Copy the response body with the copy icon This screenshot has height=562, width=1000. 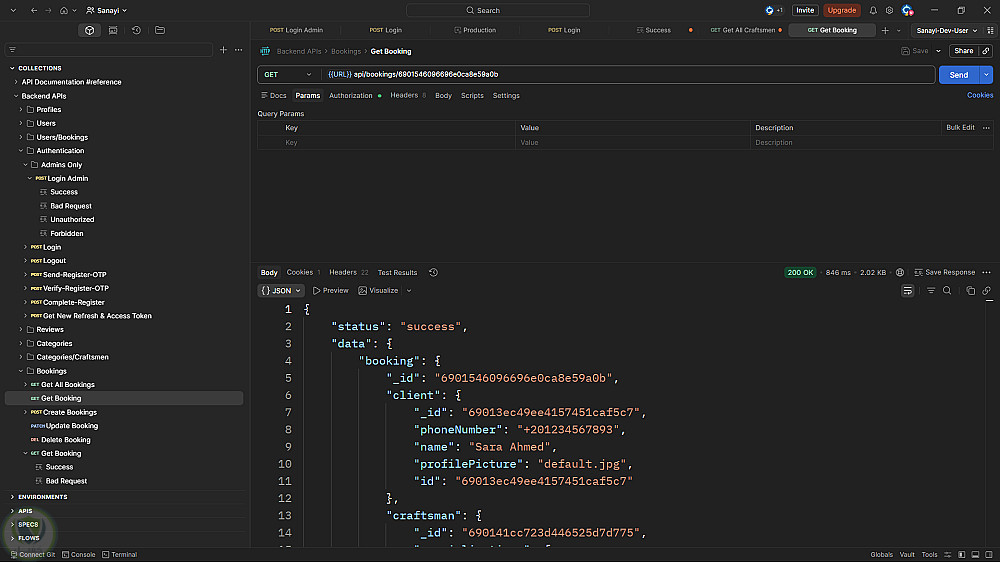(x=971, y=291)
